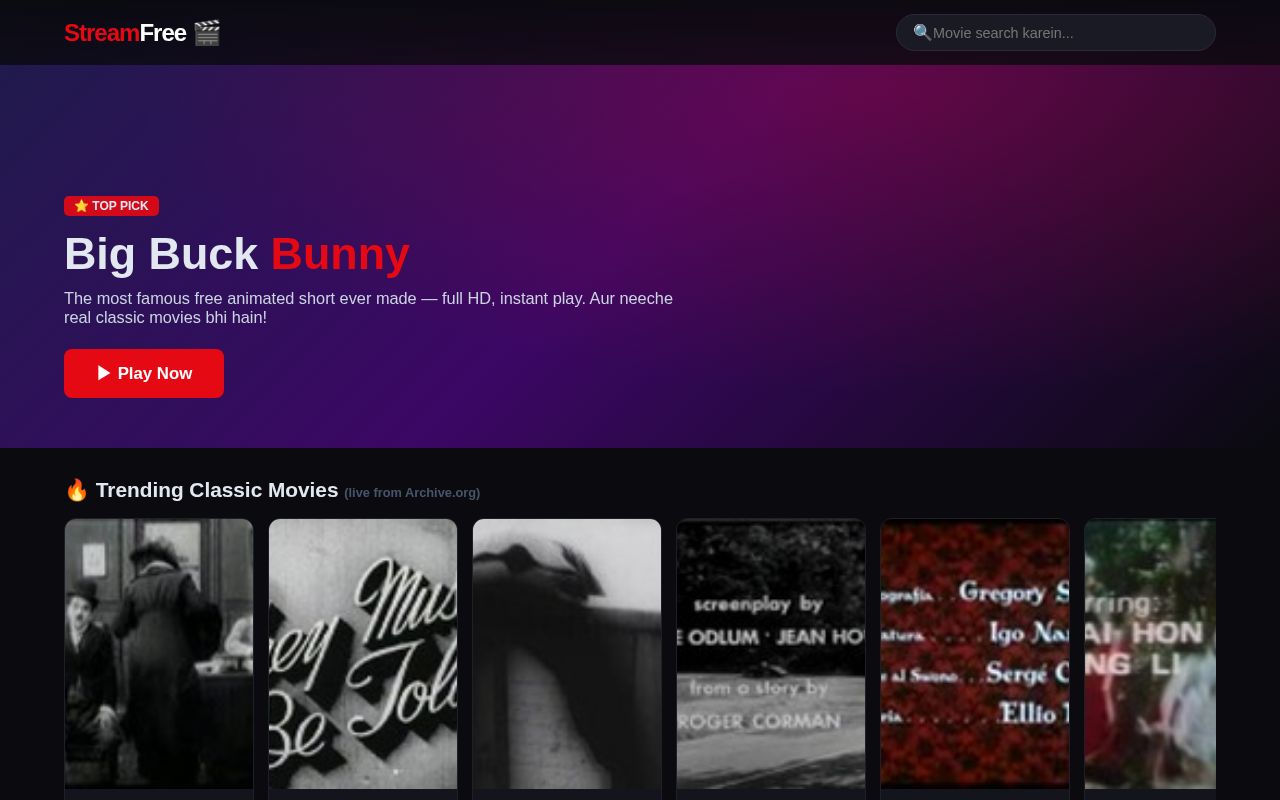Click the Trending Classic Movies heading
This screenshot has width=1280, height=800.
pyautogui.click(x=217, y=490)
